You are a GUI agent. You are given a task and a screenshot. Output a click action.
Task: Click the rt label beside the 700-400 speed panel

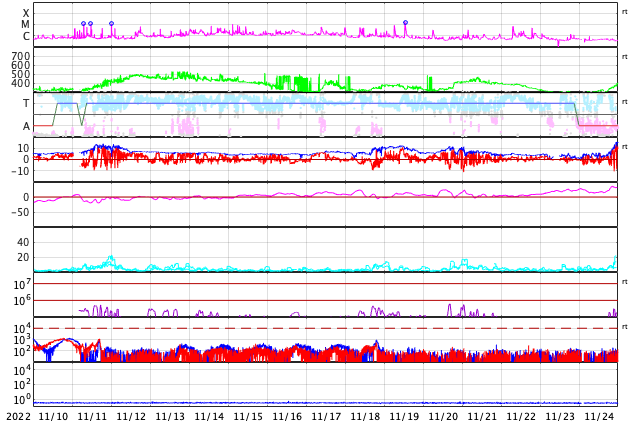(625, 57)
